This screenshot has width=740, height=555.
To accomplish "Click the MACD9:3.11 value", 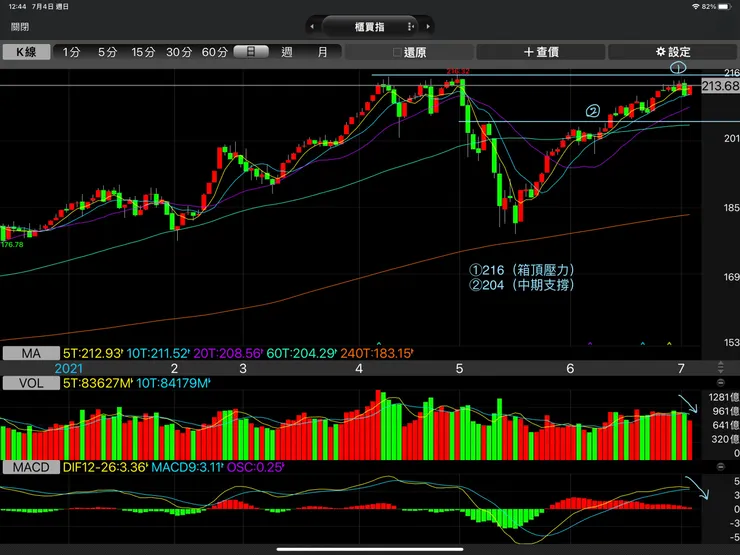I will click(187, 467).
